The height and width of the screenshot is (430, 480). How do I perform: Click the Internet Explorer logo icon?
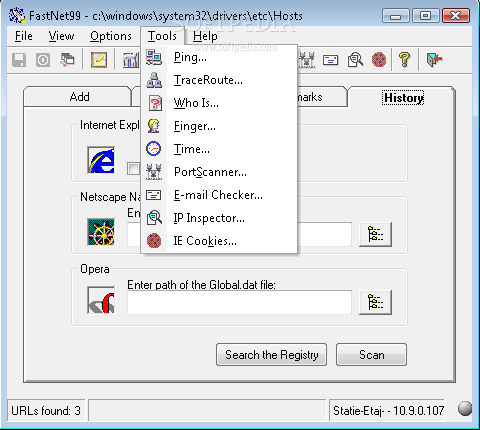coord(101,160)
